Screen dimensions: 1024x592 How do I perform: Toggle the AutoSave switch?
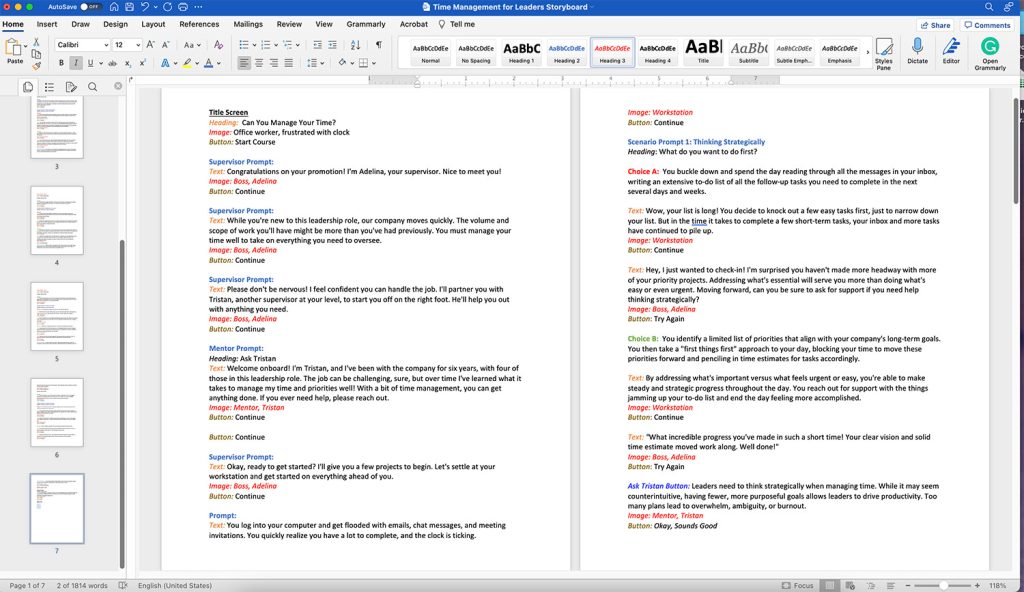[x=90, y=7]
